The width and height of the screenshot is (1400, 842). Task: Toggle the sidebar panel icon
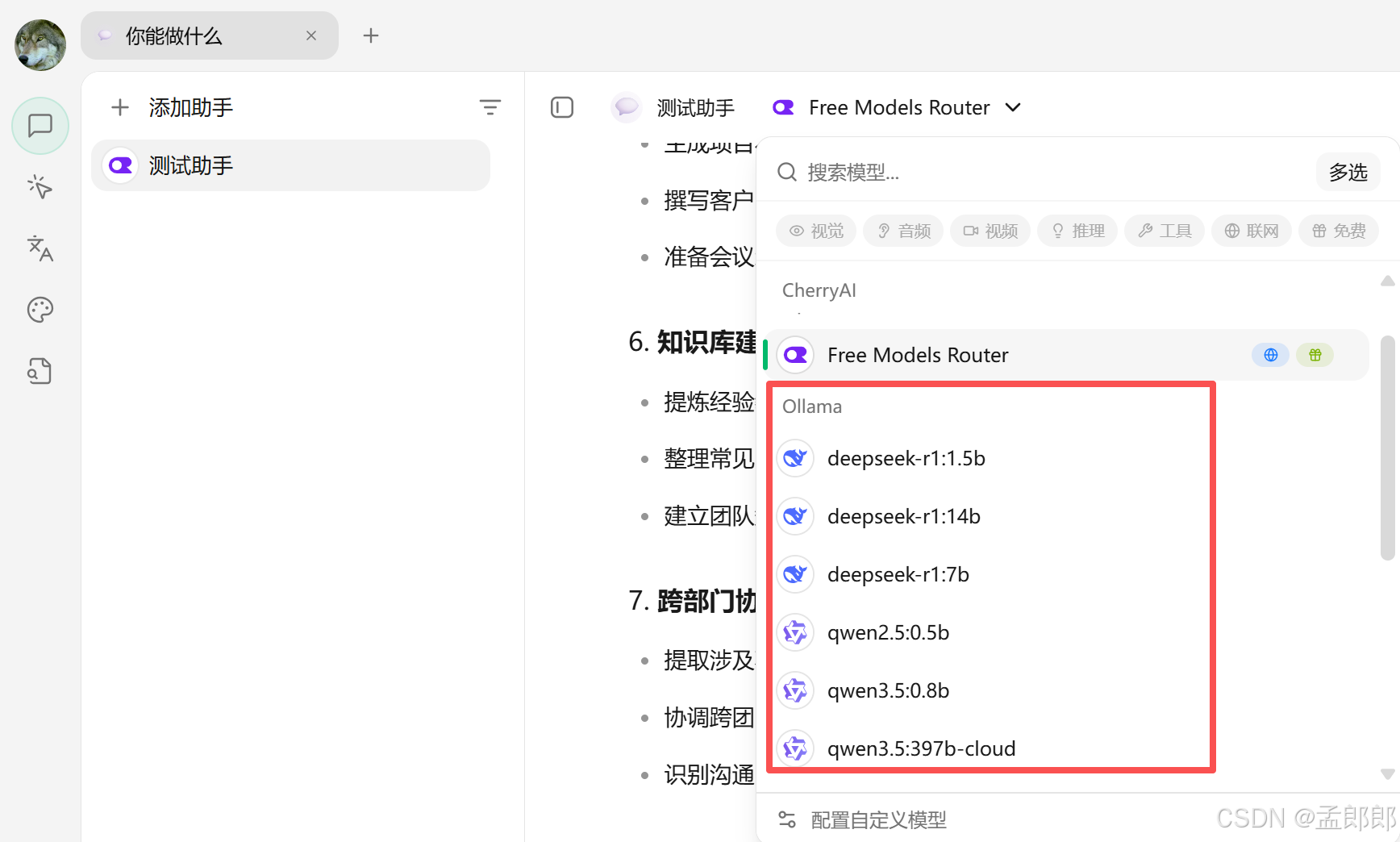coord(562,107)
